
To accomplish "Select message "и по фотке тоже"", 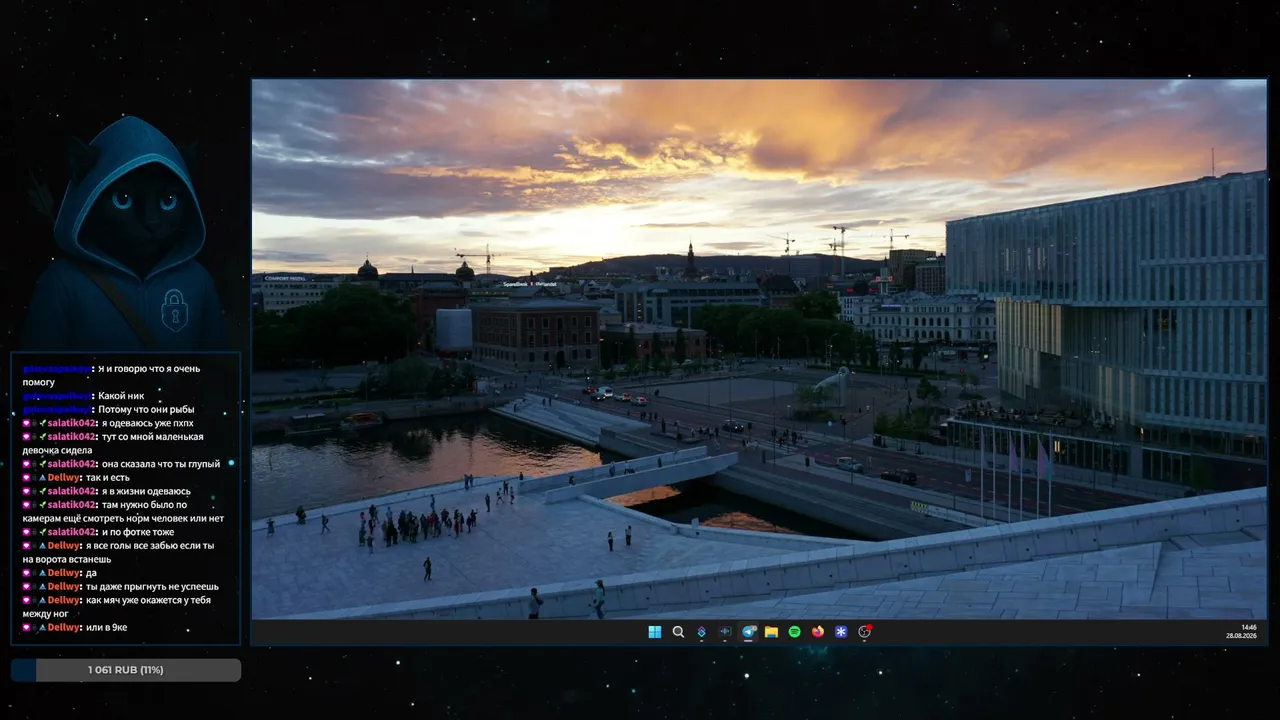I will point(138,532).
